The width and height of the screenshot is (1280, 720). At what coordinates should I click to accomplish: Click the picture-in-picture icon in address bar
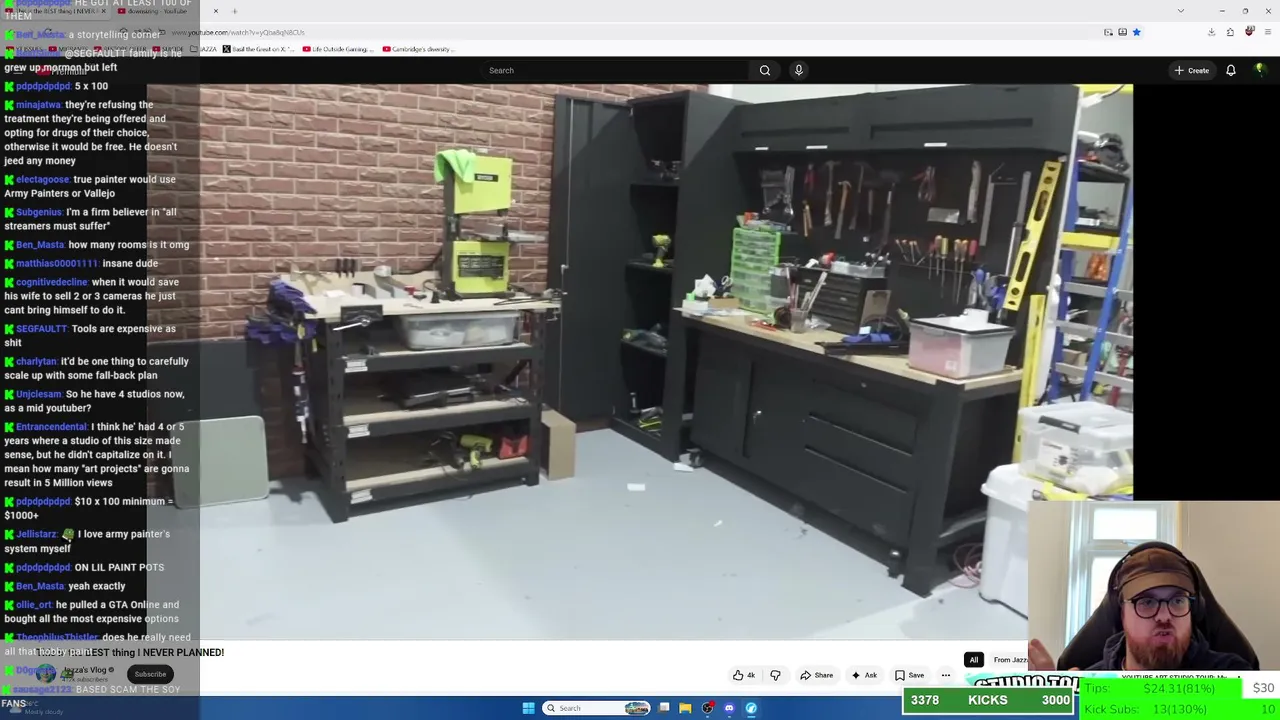click(1108, 32)
